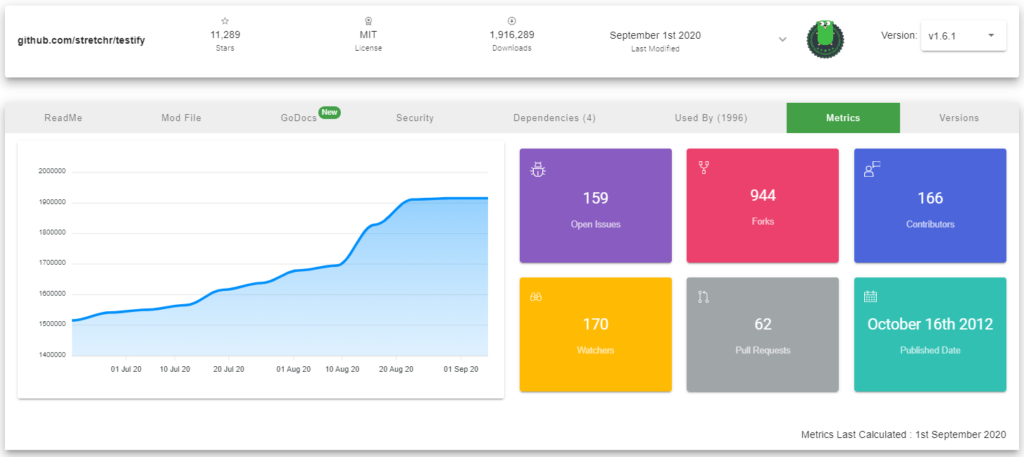Click the calendar icon in Published Date card
Screen dimensions: 1024x457
[870, 297]
